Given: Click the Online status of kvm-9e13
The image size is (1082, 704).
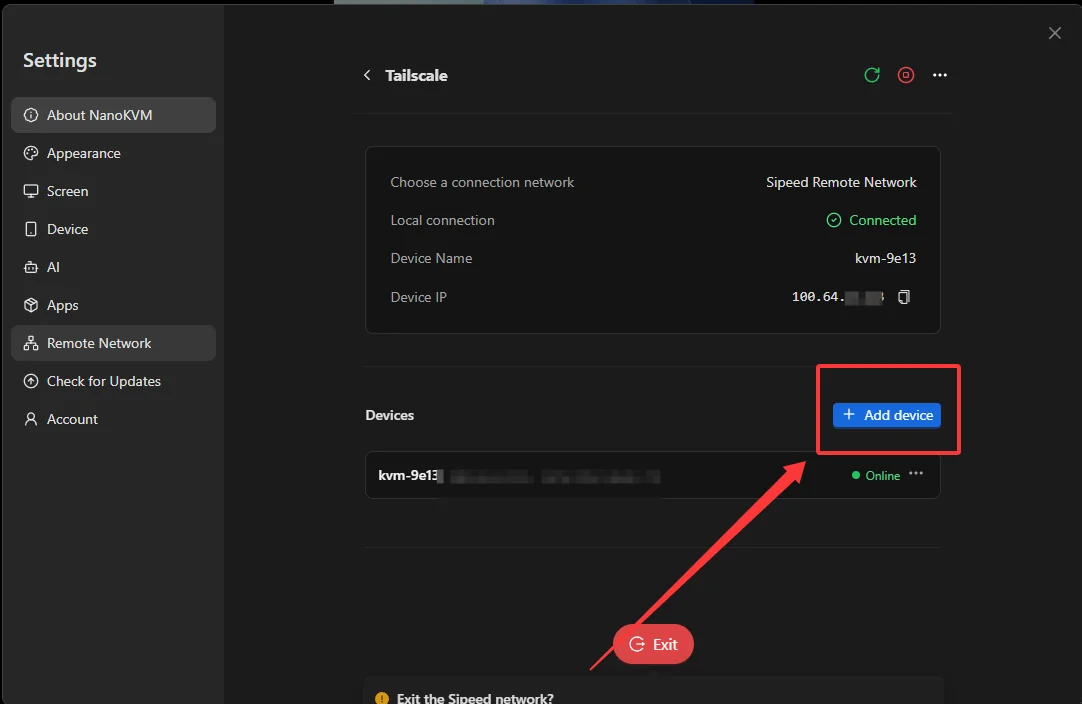Looking at the screenshot, I should click(x=876, y=476).
